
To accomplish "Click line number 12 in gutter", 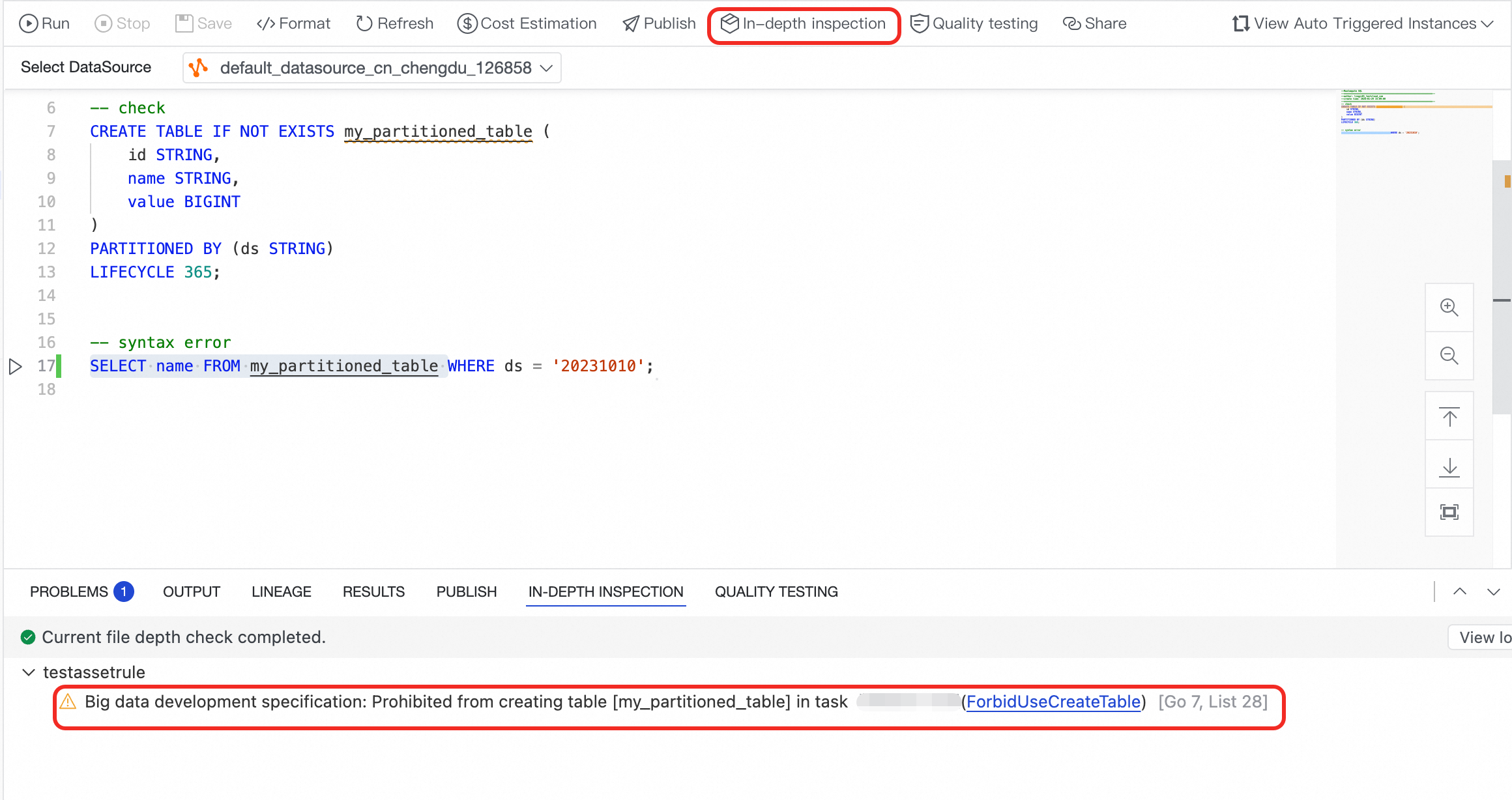I will (47, 249).
